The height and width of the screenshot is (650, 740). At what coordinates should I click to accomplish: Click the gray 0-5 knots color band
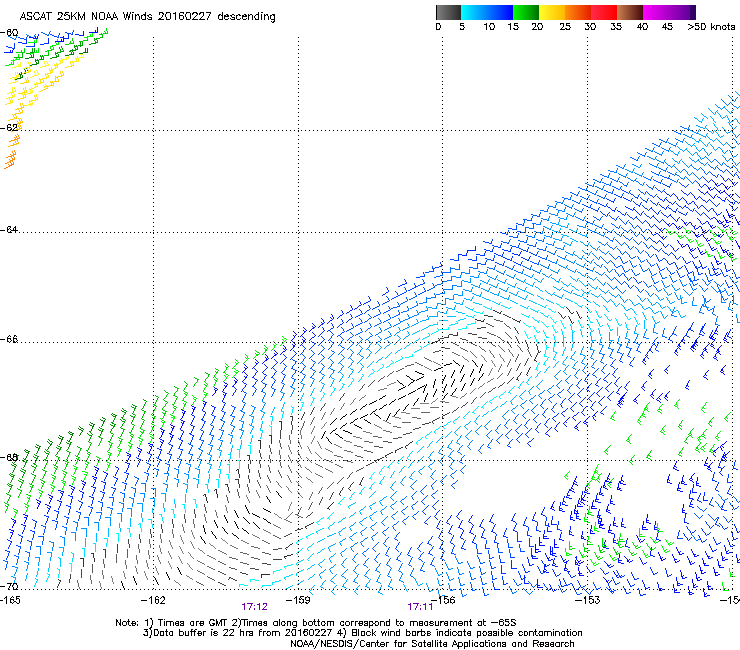[x=448, y=12]
